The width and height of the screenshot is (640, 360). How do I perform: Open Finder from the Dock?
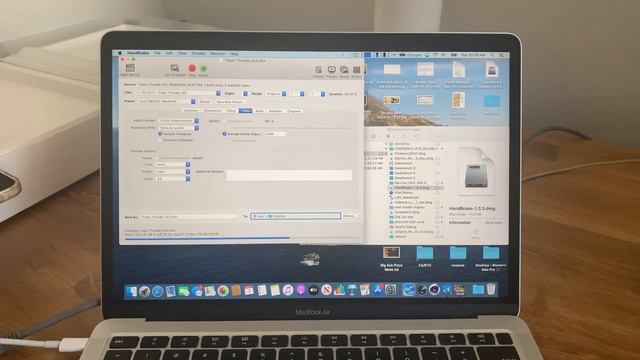tap(131, 291)
